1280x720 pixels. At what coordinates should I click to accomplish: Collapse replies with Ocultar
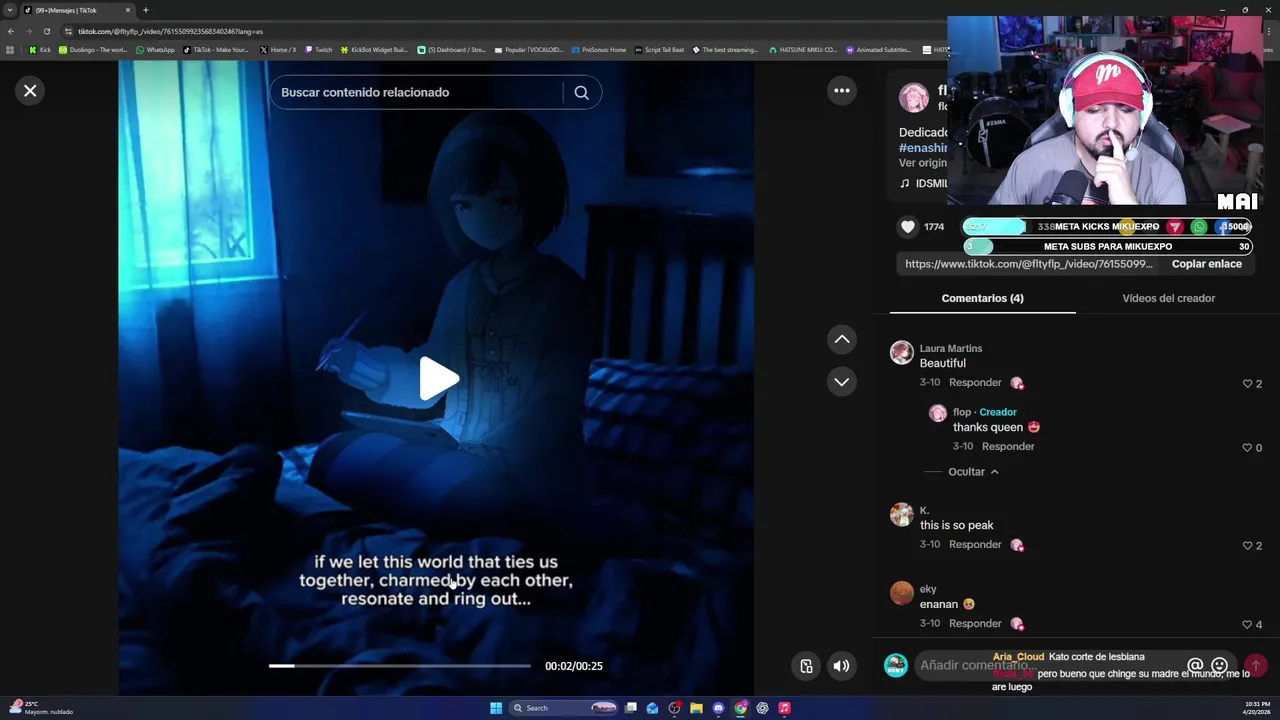click(x=973, y=472)
